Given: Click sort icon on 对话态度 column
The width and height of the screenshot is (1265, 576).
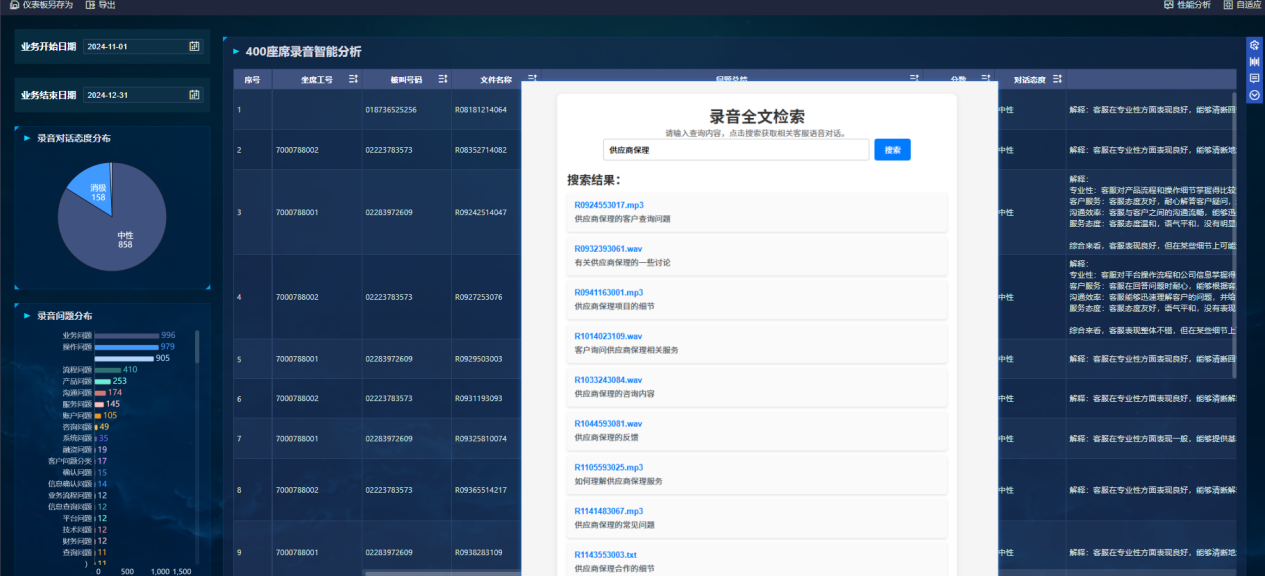Looking at the screenshot, I should coord(1056,79).
